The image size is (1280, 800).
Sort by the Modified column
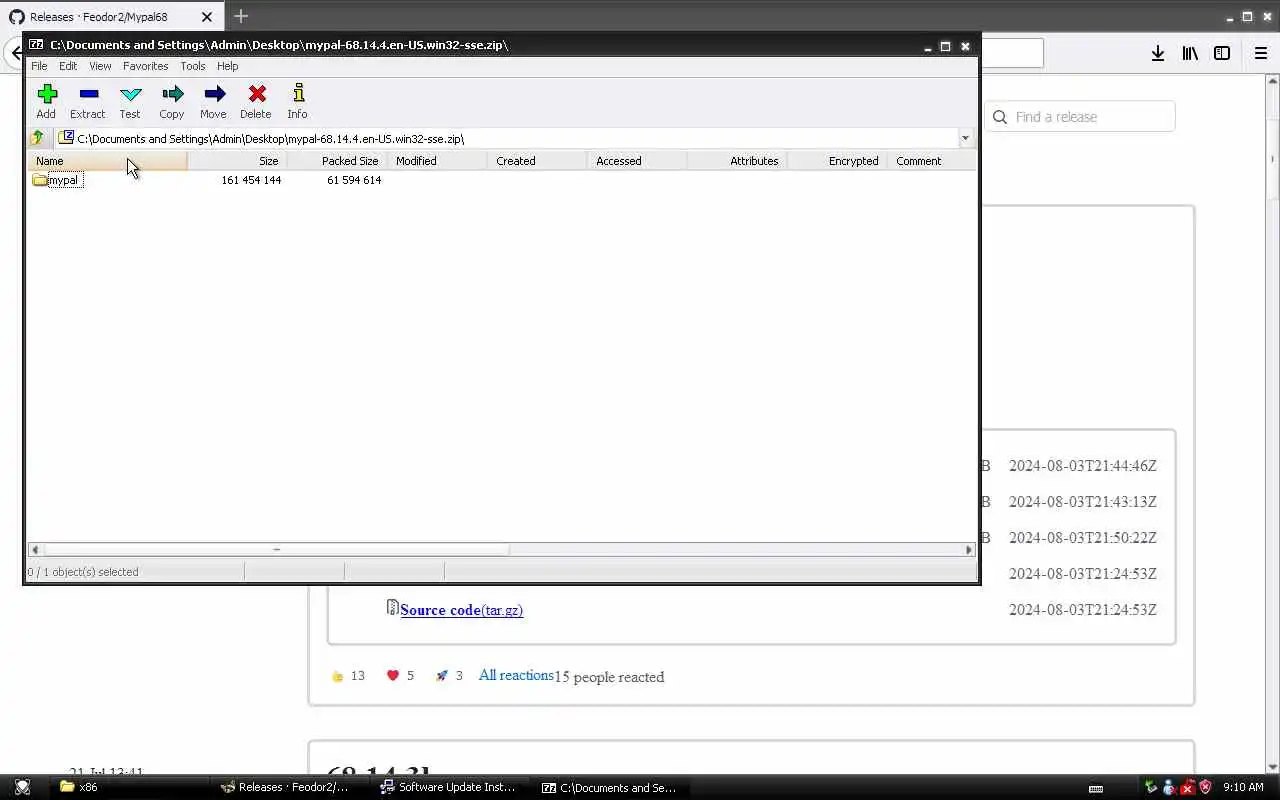(437, 161)
